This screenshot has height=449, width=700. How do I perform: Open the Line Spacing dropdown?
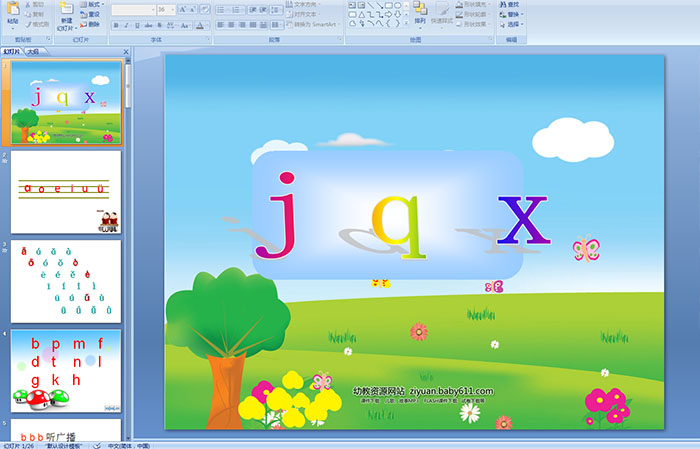click(276, 9)
